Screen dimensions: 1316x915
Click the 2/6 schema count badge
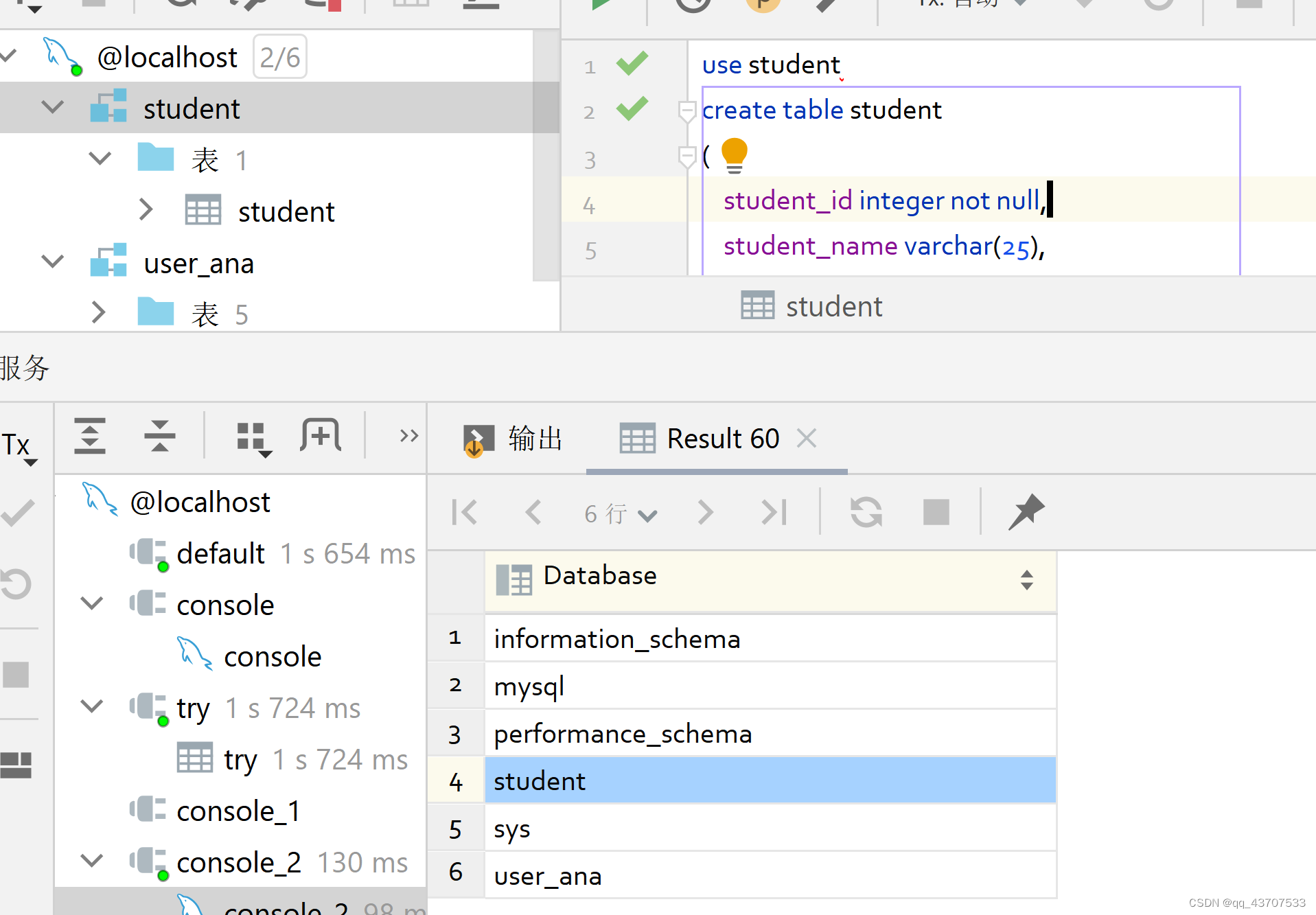(279, 57)
